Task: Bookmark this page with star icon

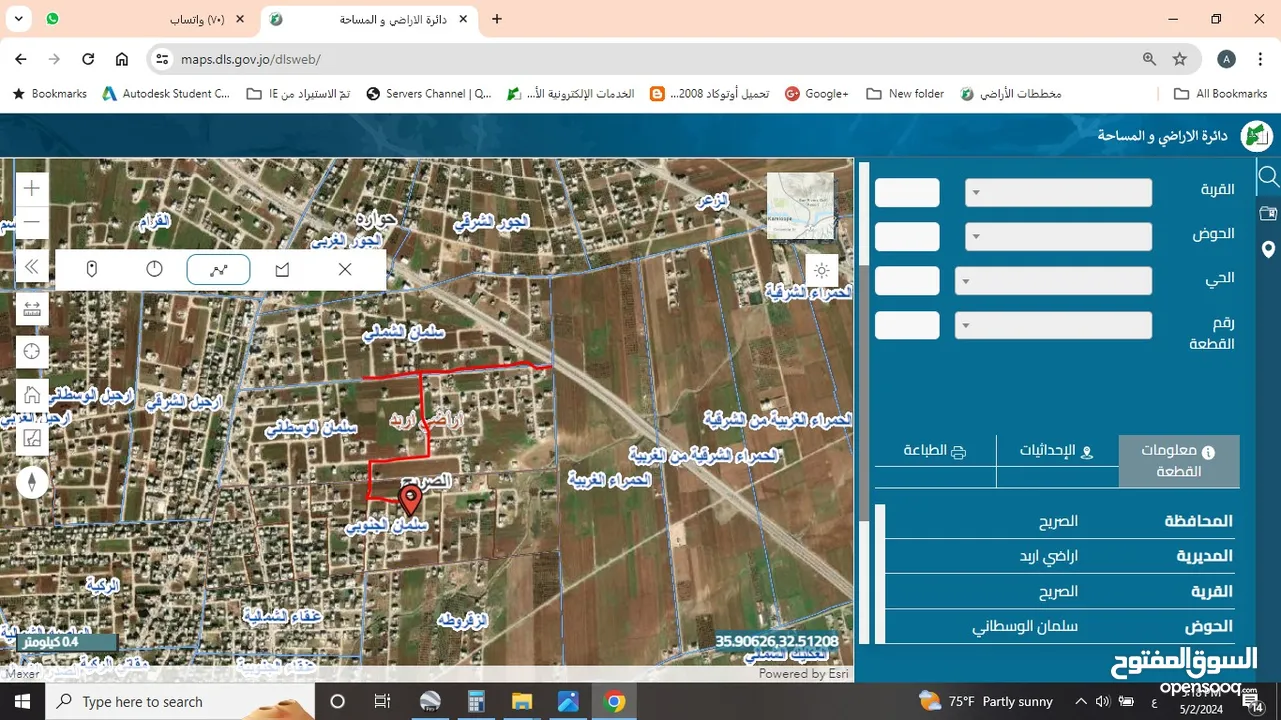Action: point(1180,59)
